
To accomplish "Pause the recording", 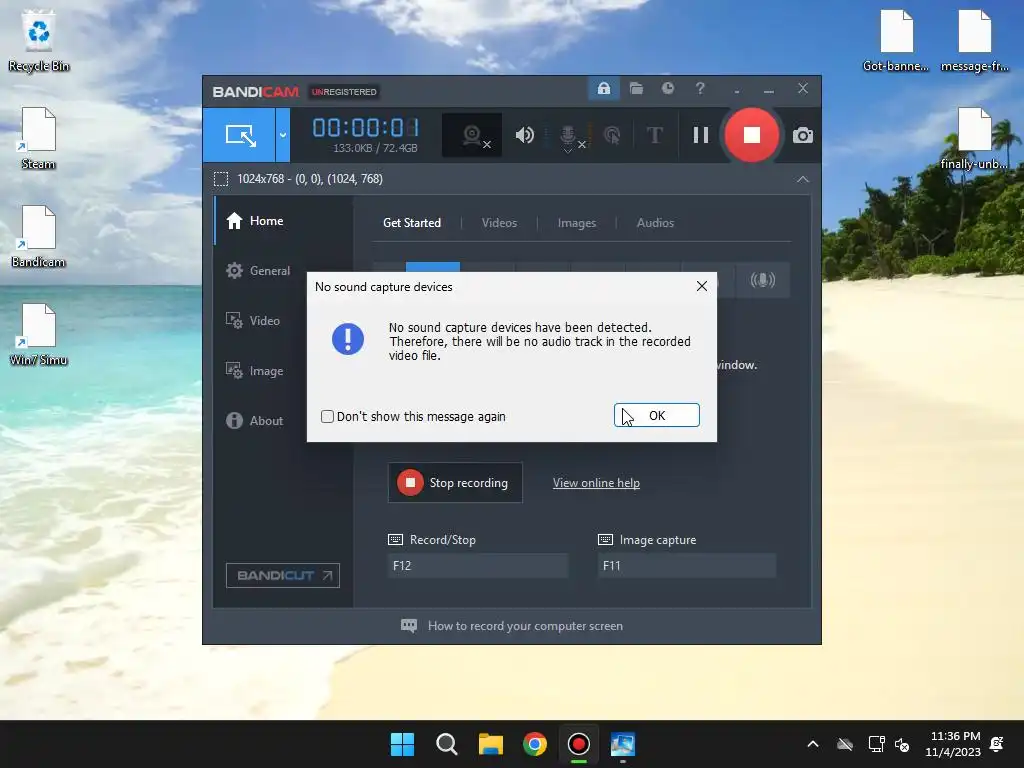I will click(701, 135).
